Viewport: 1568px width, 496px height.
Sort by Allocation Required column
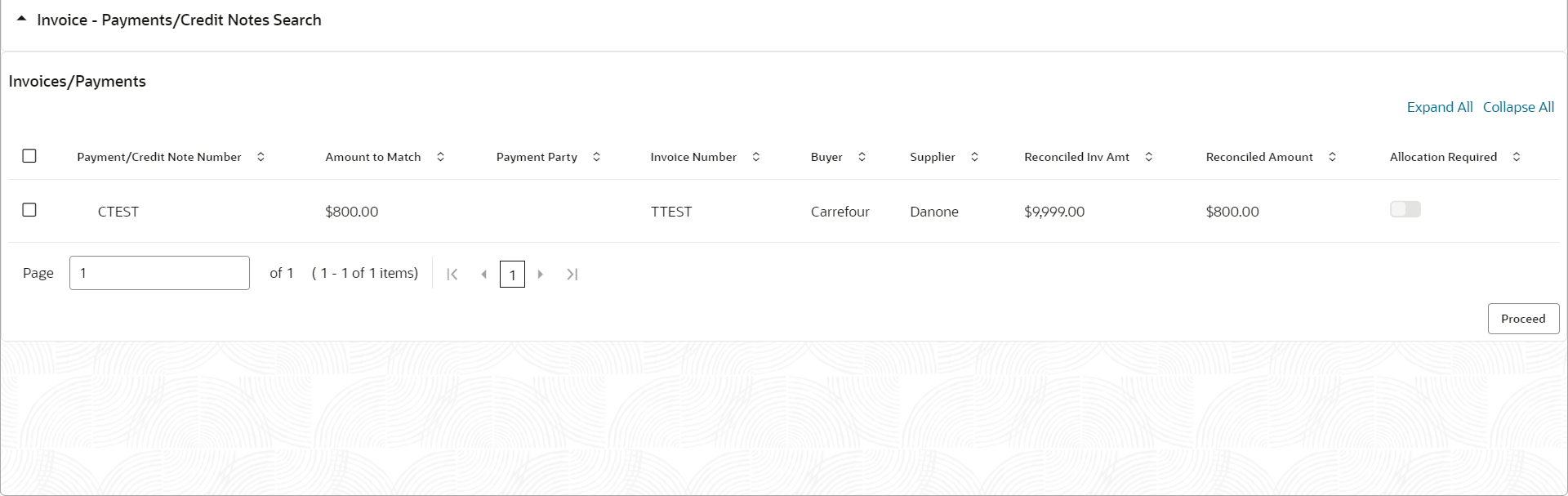click(1517, 157)
